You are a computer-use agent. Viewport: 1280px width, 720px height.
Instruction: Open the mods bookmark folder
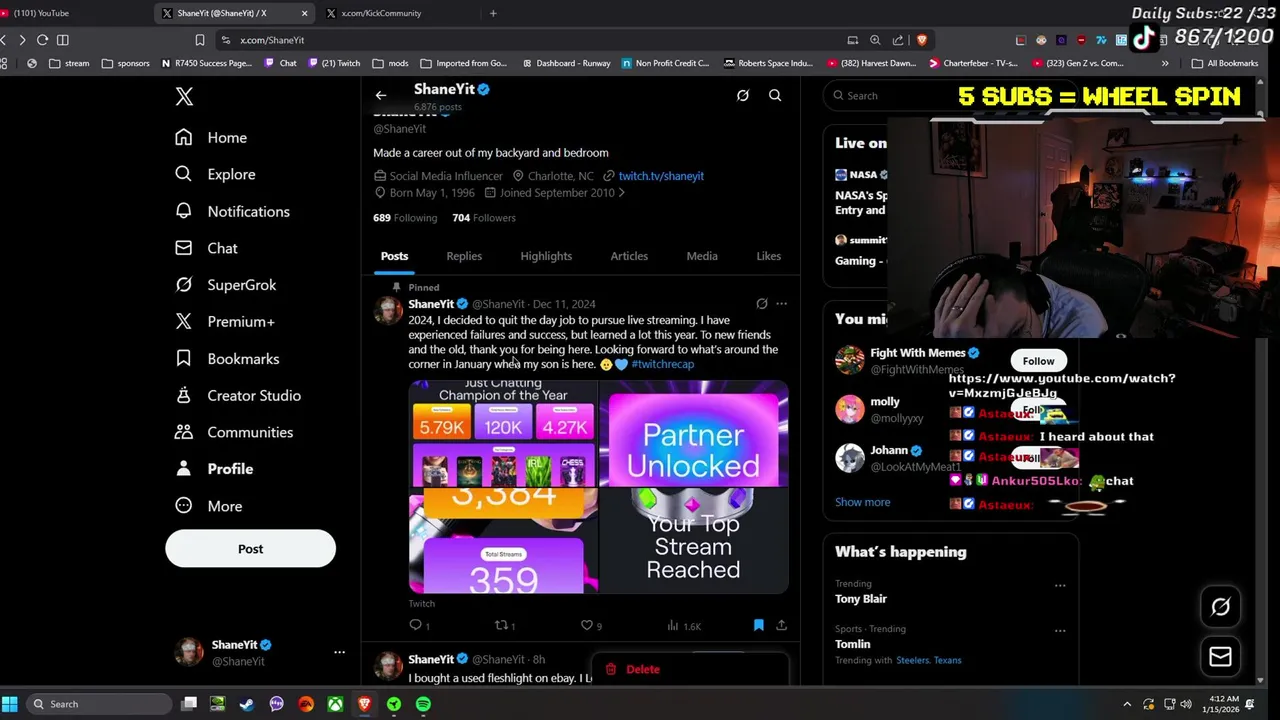tap(390, 63)
